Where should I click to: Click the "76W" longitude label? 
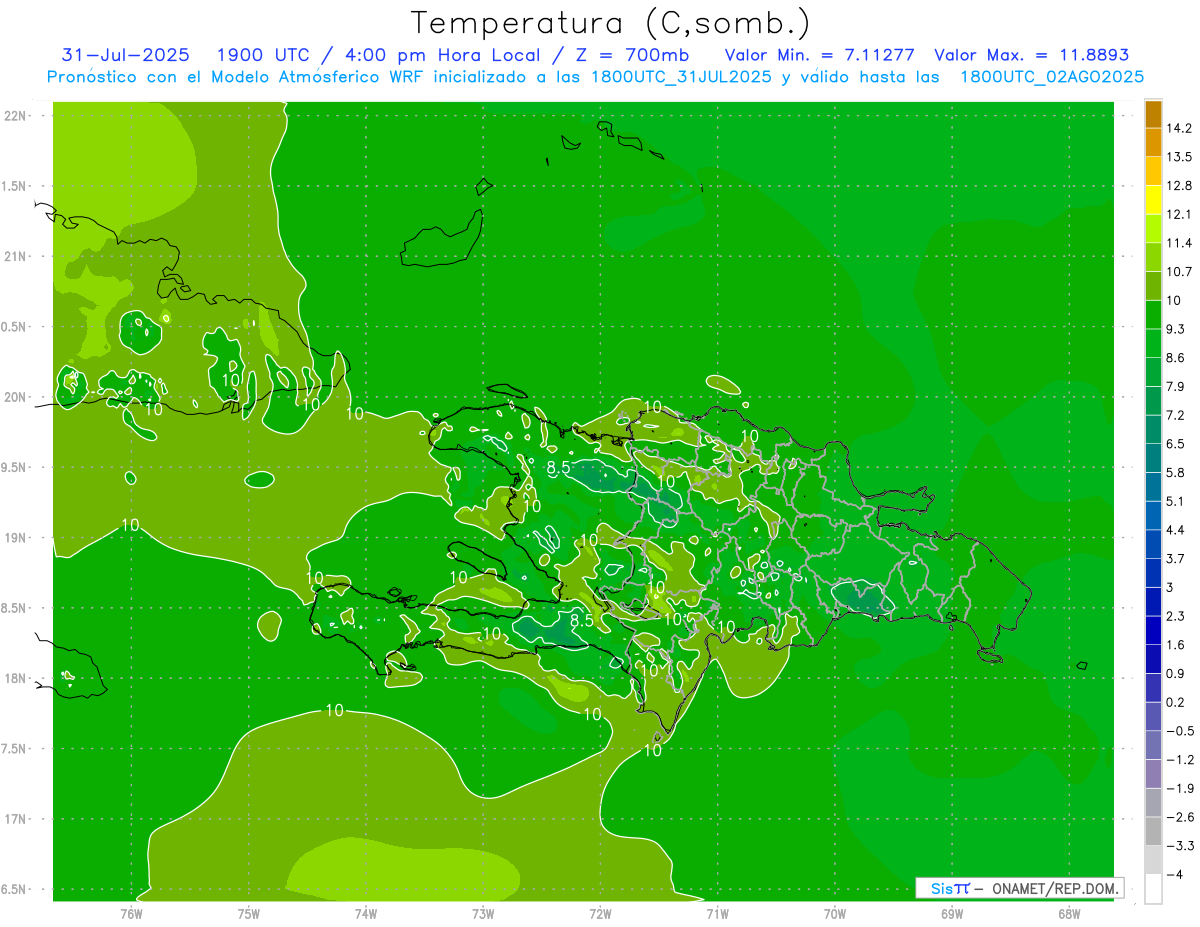point(131,913)
